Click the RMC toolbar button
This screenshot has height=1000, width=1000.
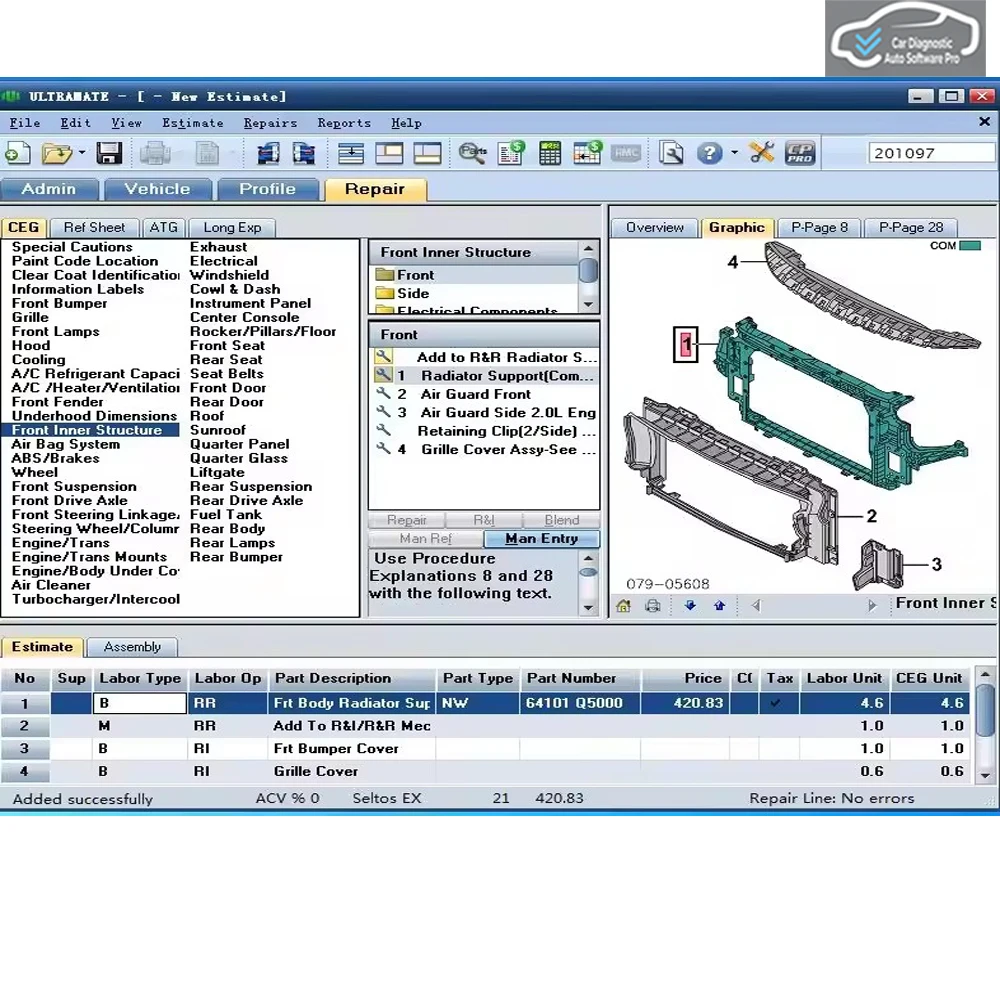point(626,153)
